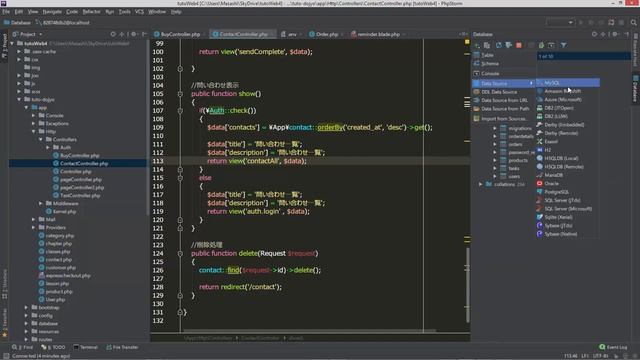Image resolution: width=640 pixels, height=360 pixels.
Task: Choose Data Source from URL entry
Action: click(x=504, y=100)
